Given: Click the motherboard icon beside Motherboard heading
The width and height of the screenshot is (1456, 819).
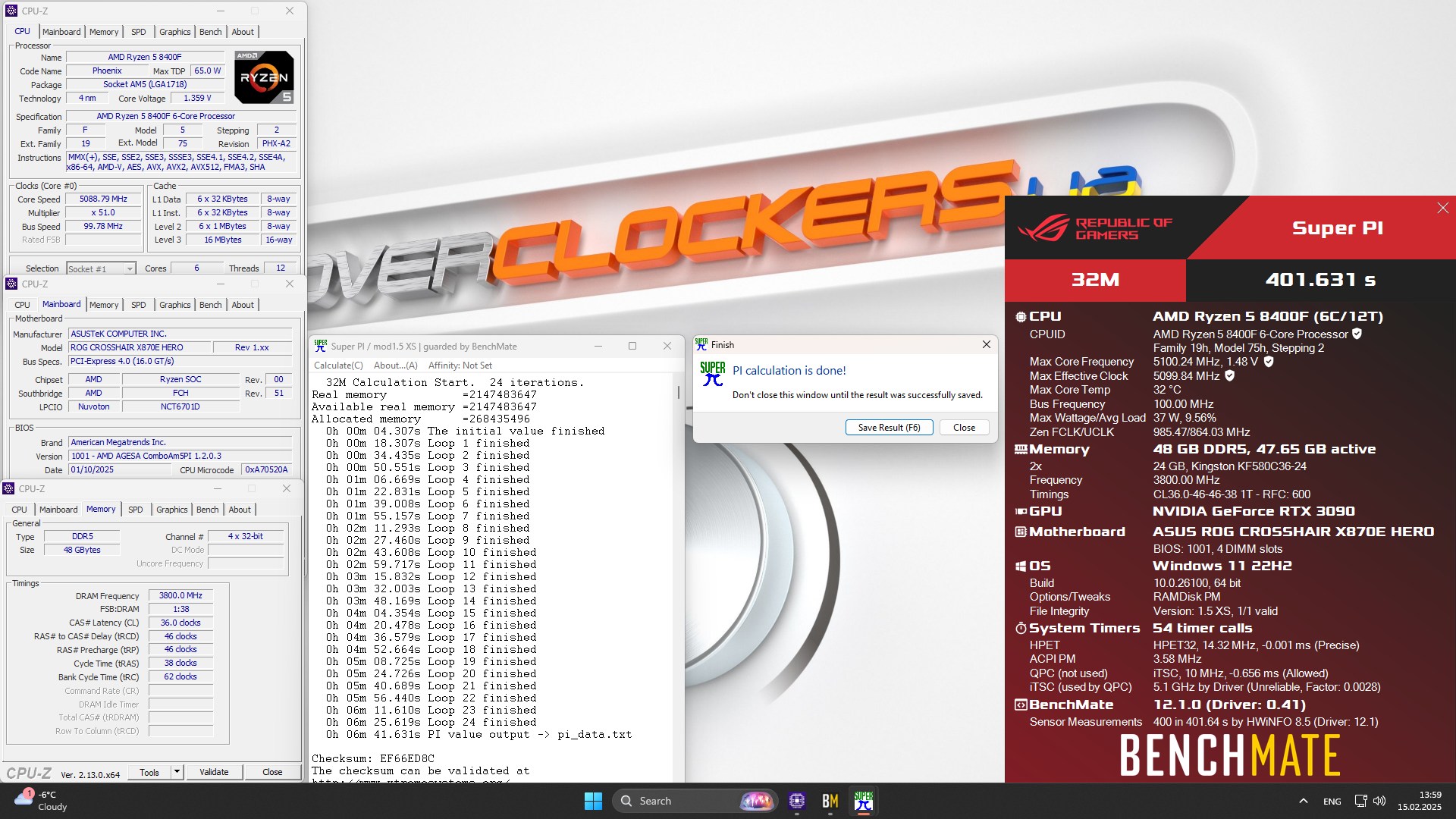Looking at the screenshot, I should [1021, 532].
